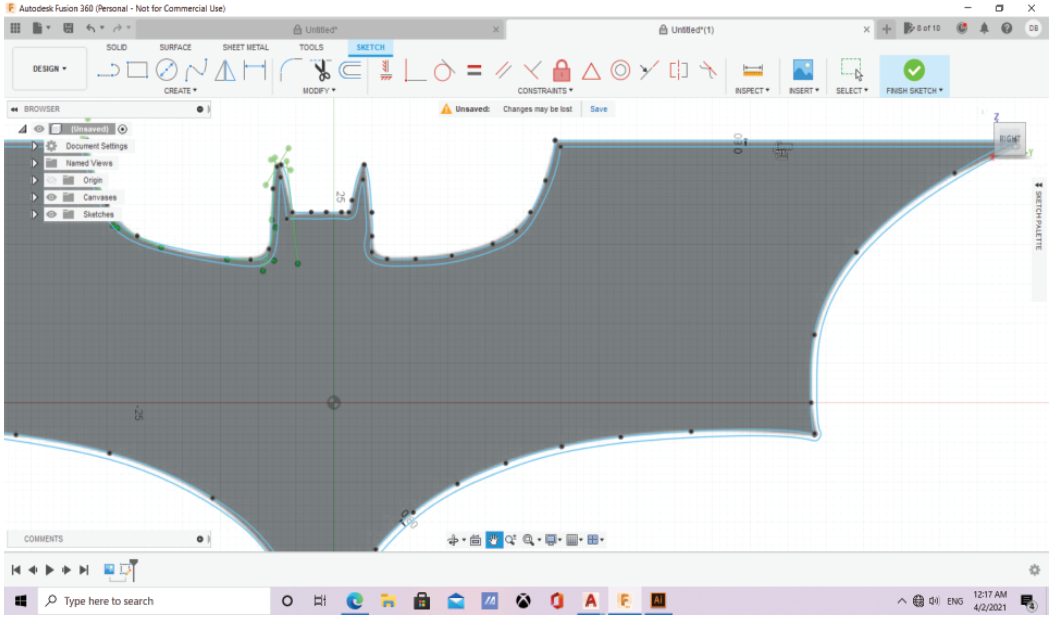
Task: Select the Line sketch tool
Action: click(108, 70)
